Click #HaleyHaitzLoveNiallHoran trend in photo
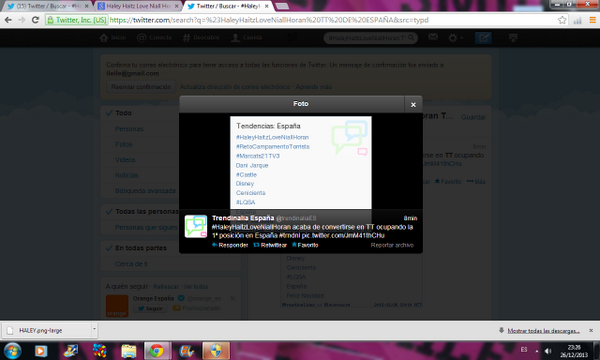Viewport: 600px width, 360px height. (272, 137)
